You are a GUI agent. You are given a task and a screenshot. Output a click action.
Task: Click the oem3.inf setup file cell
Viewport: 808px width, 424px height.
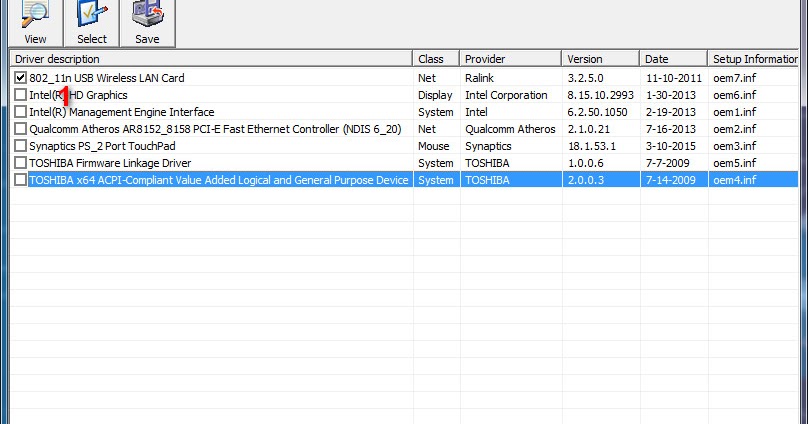735,146
